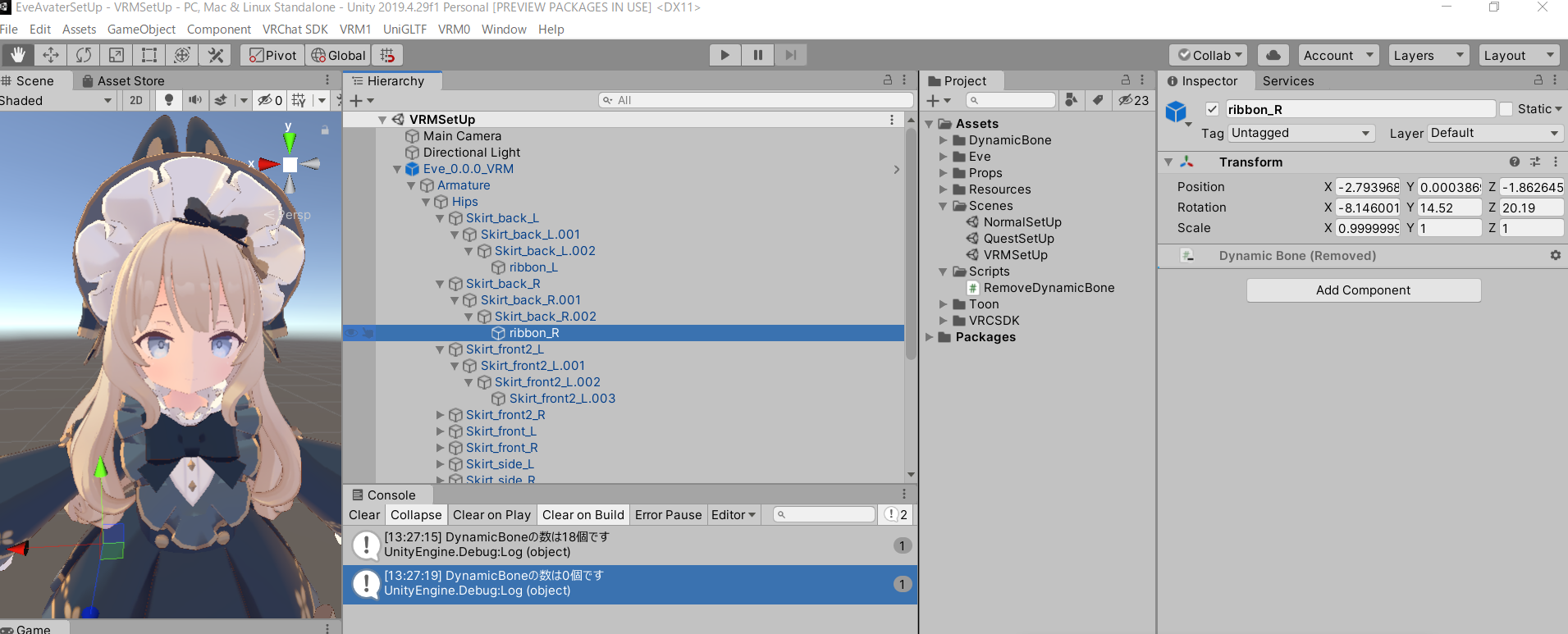Open the Collab dropdown
Screen dimensions: 1568x634
(1209, 55)
